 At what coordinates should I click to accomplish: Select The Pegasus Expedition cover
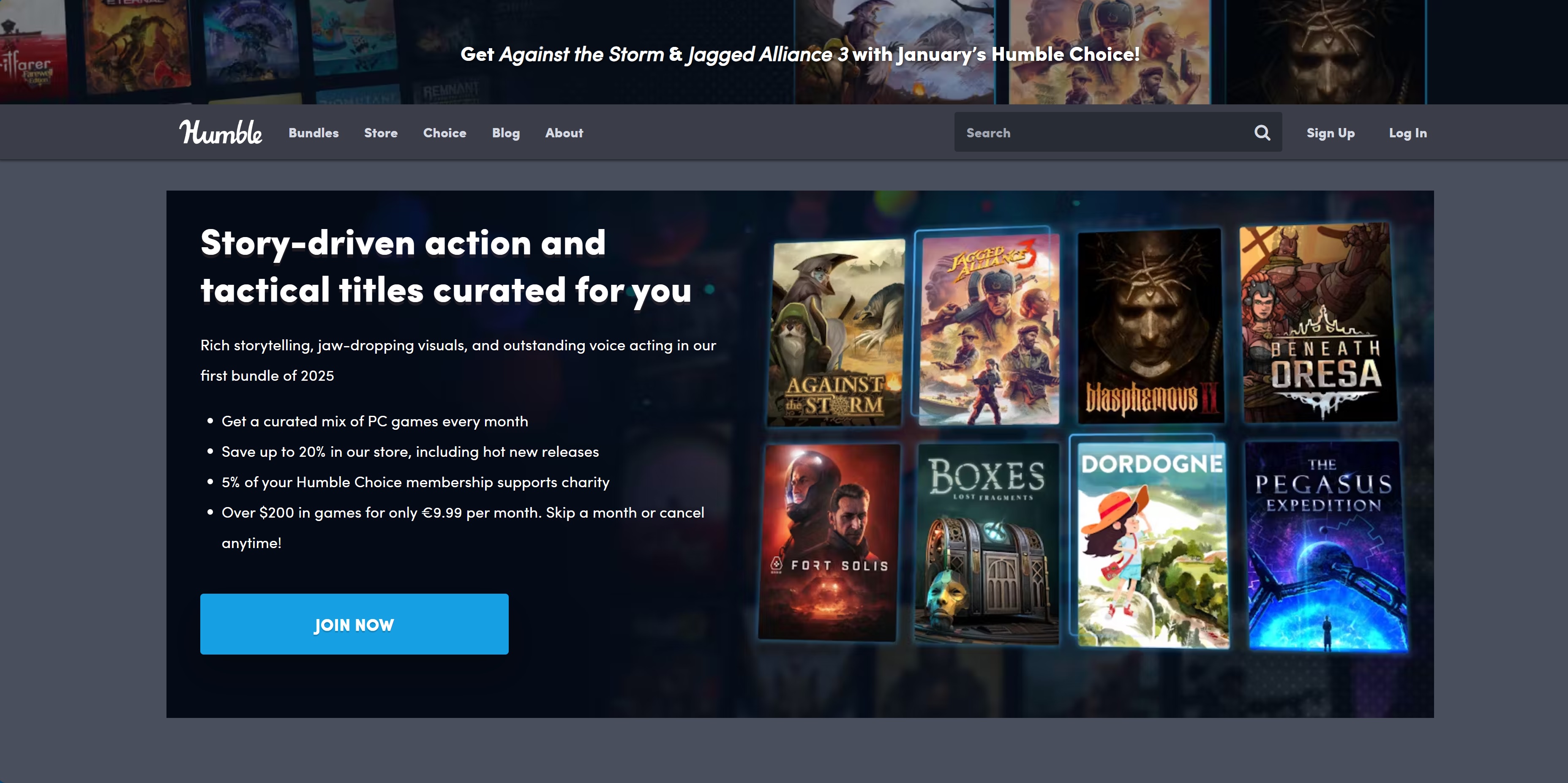coord(1326,545)
